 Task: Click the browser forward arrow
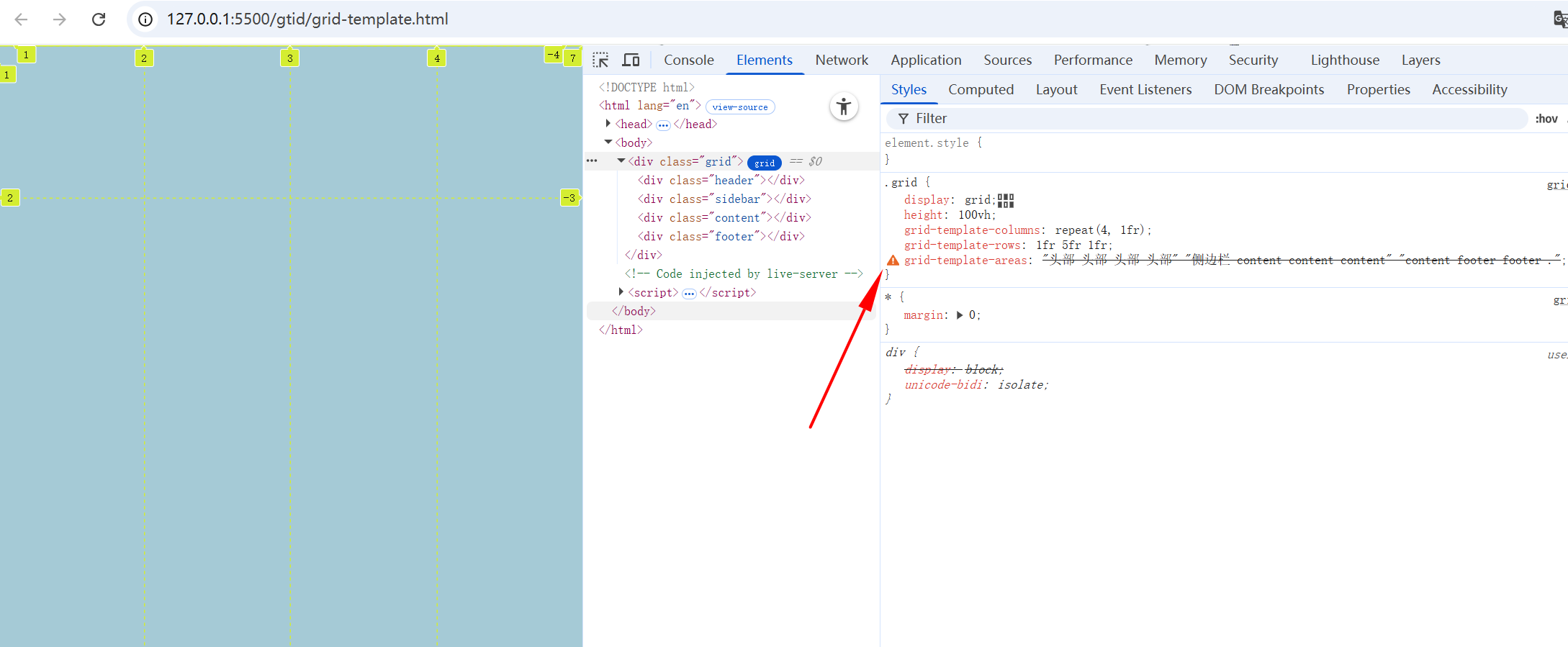(60, 19)
